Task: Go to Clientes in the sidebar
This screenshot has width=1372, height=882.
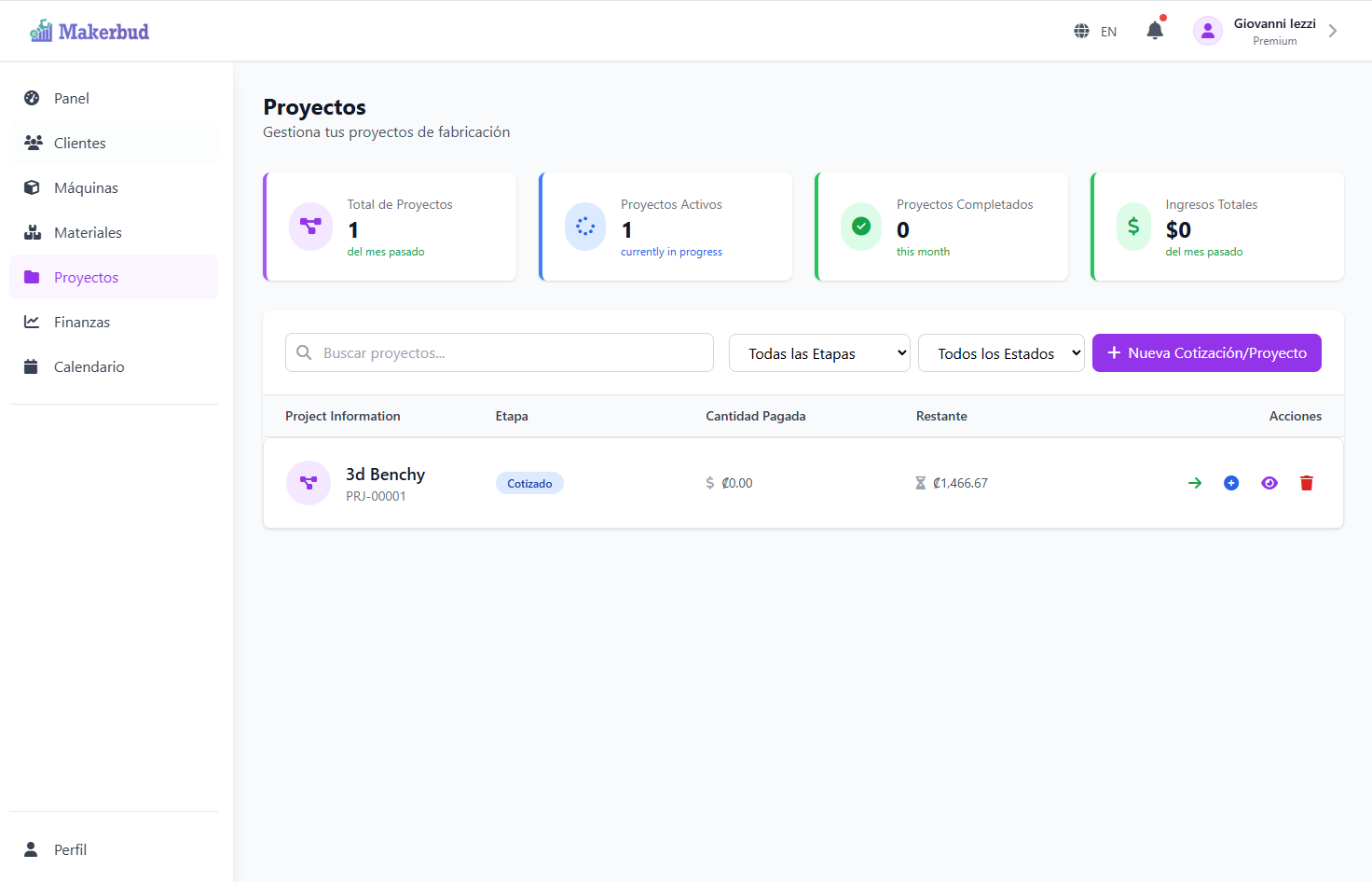Action: (x=80, y=143)
